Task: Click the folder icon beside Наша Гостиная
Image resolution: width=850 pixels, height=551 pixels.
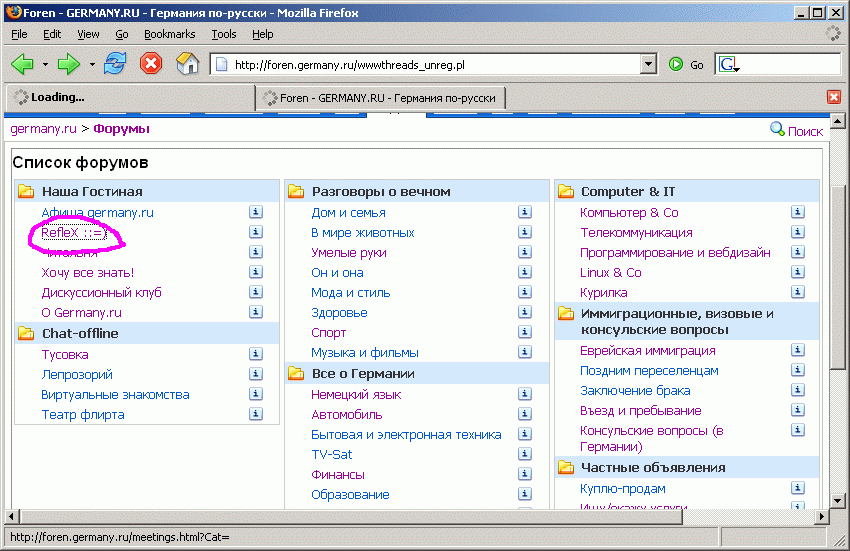Action: [x=25, y=191]
